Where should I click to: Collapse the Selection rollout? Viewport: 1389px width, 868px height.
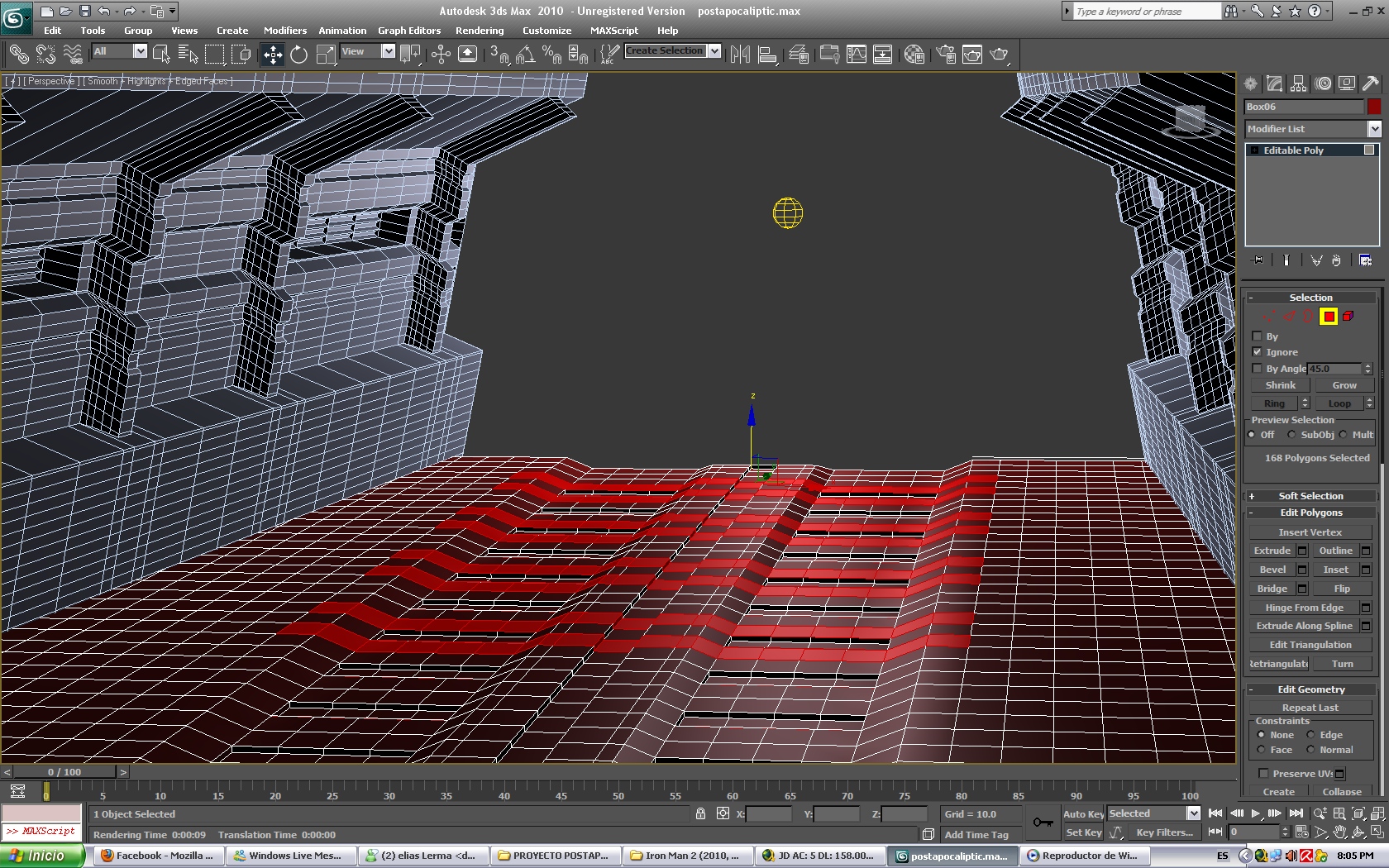point(1311,298)
